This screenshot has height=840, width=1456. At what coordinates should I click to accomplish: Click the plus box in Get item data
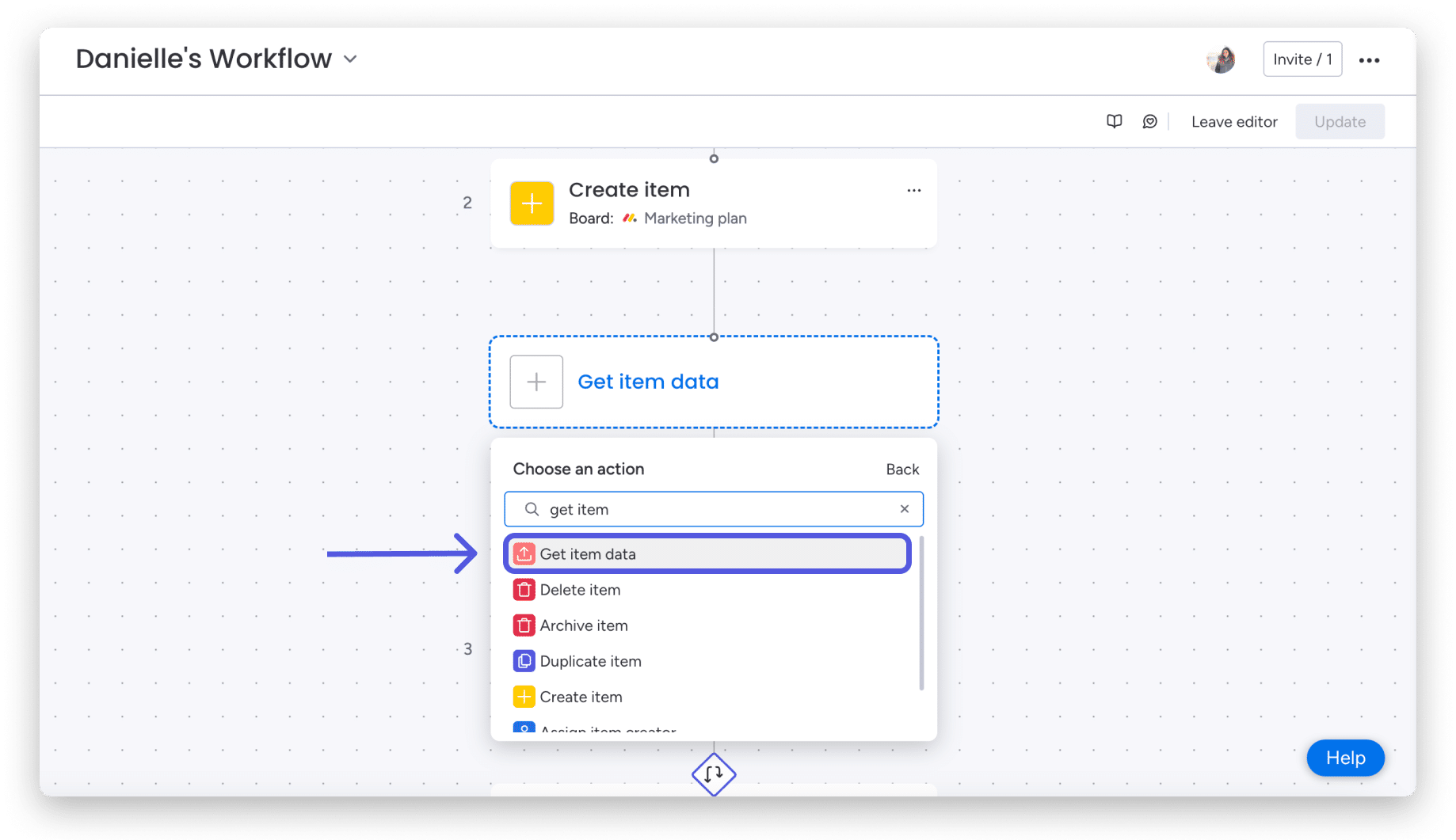pos(536,382)
